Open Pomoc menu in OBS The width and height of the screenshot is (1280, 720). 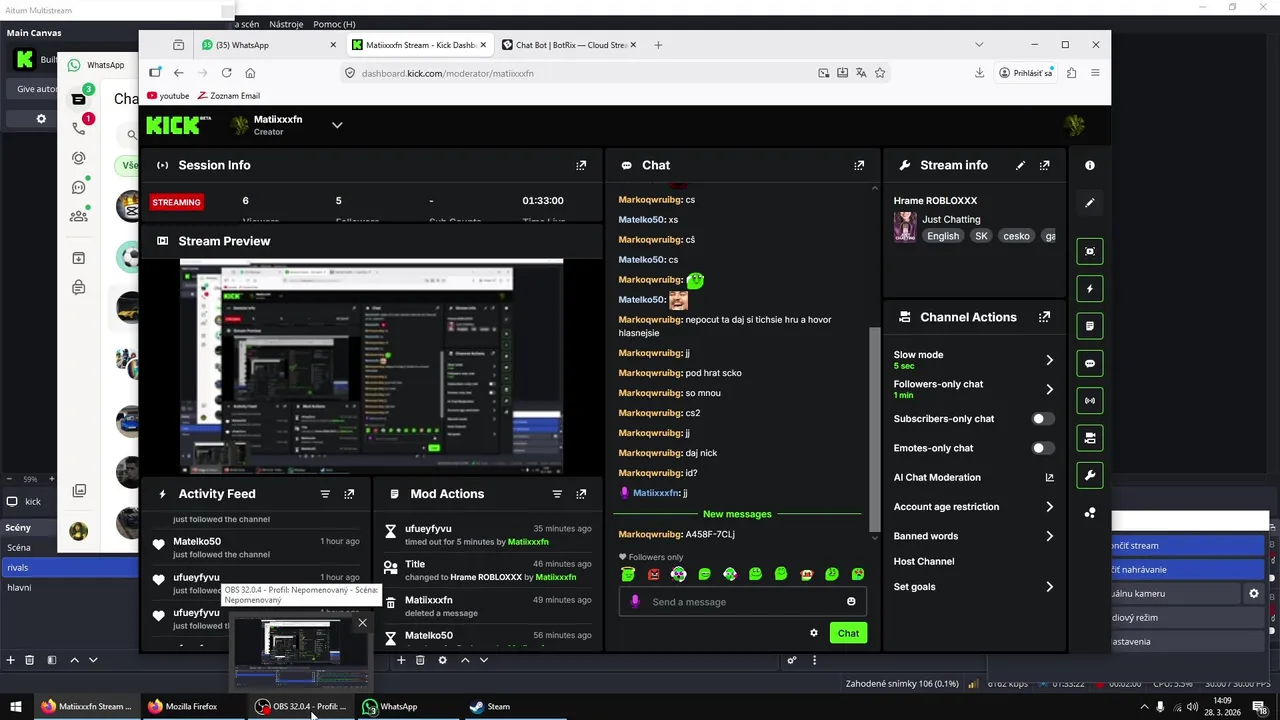334,24
